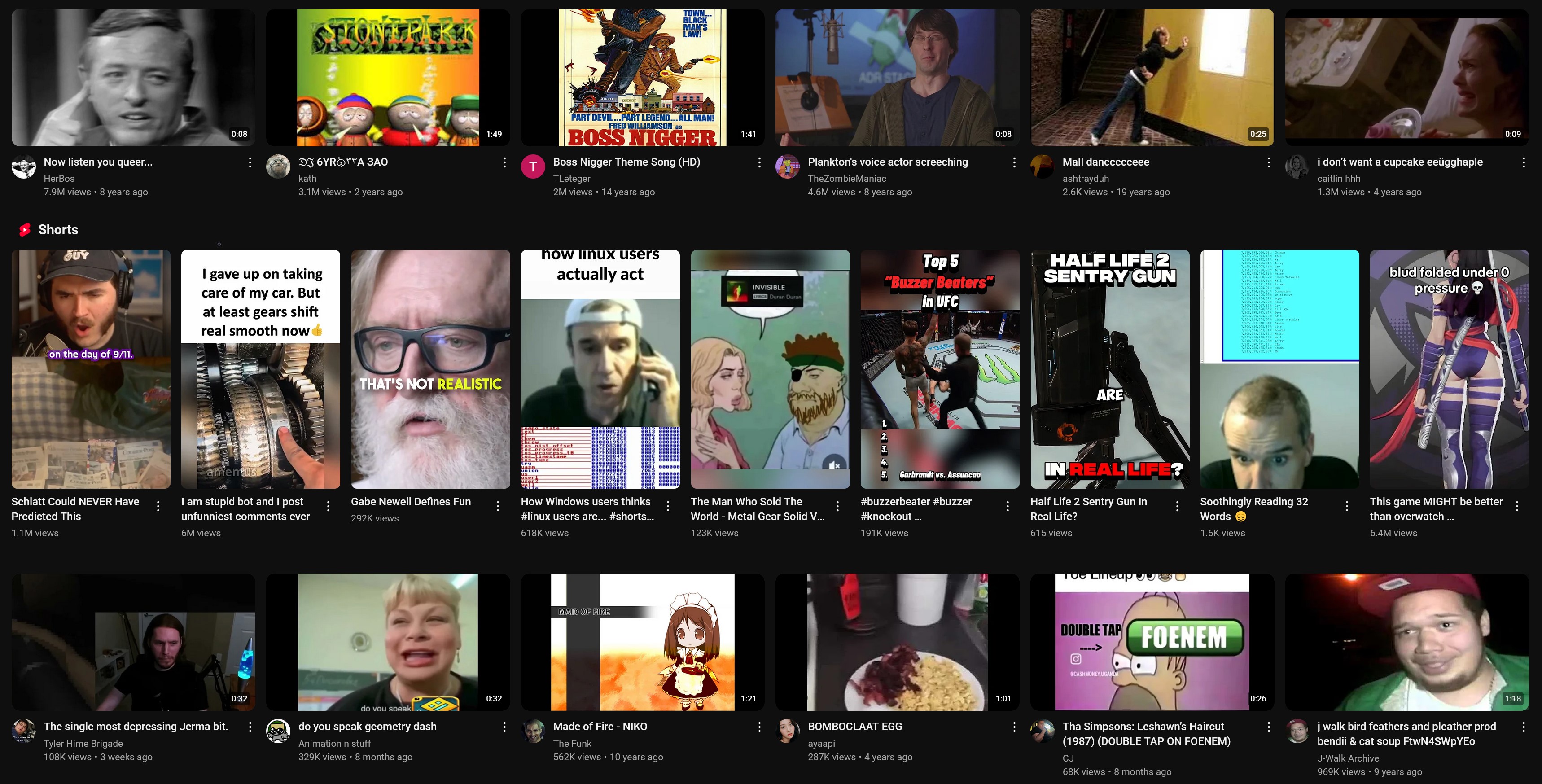The height and width of the screenshot is (784, 1542).
Task: Play the how linux users act short thumbnail
Action: coord(600,369)
